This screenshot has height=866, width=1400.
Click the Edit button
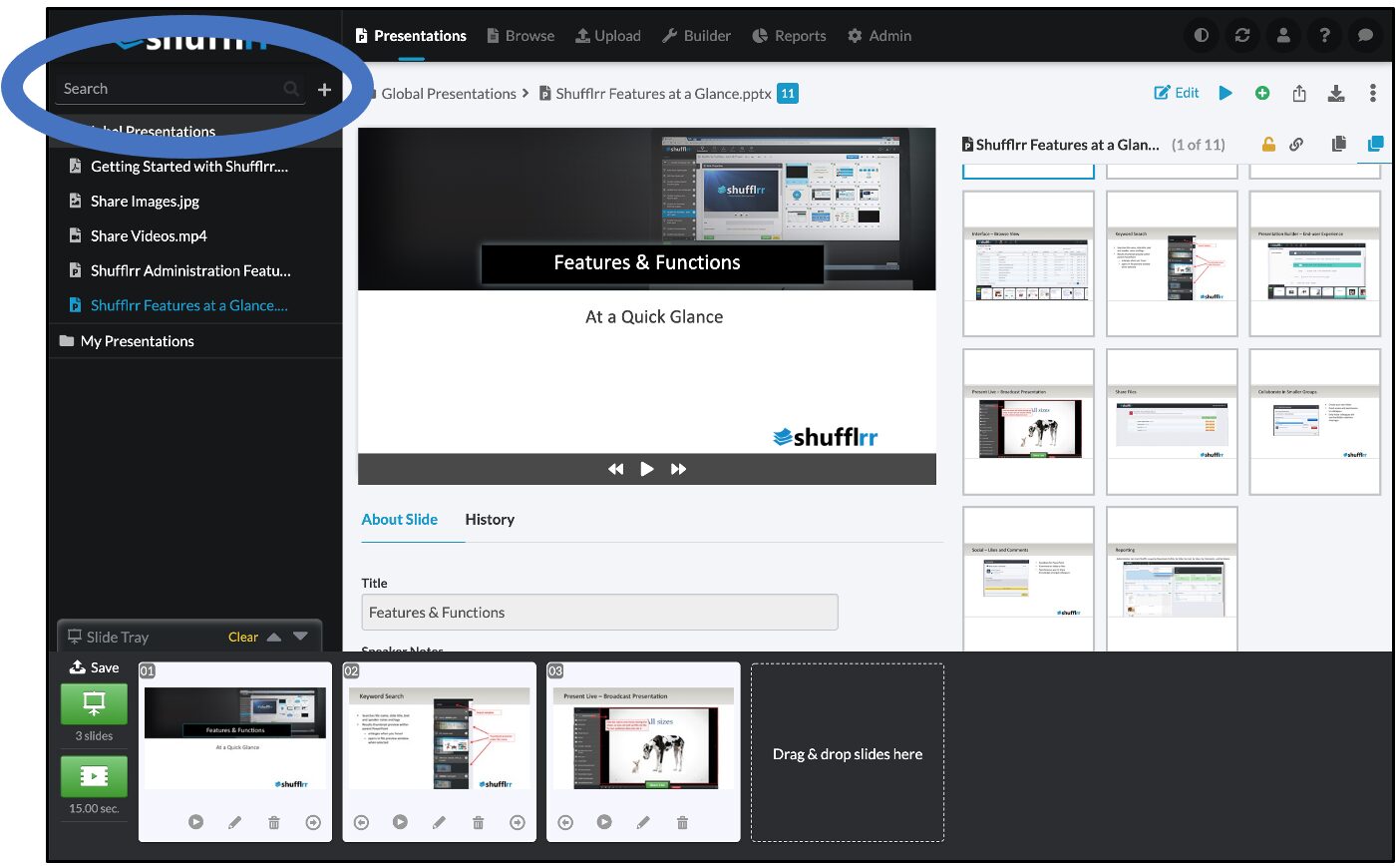tap(1177, 93)
